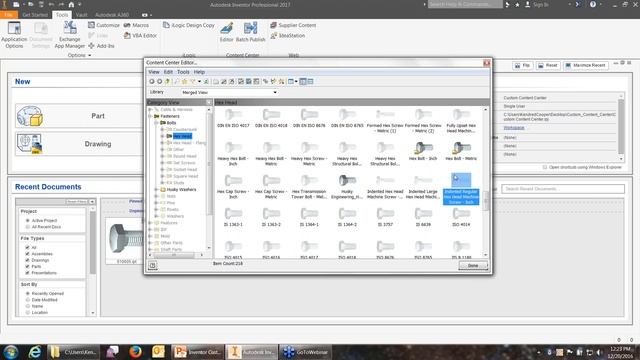Click the File ribbon tab
The width and height of the screenshot is (640, 360).
click(x=9, y=15)
